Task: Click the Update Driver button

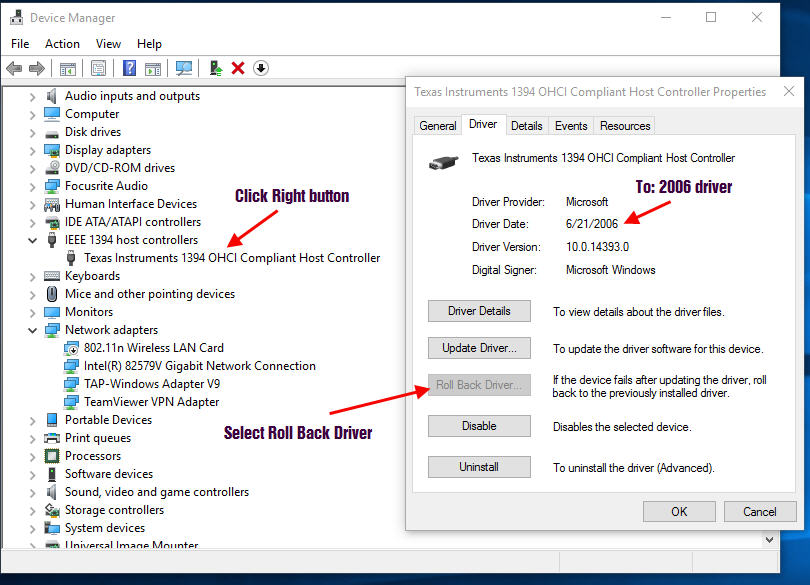Action: pos(479,348)
